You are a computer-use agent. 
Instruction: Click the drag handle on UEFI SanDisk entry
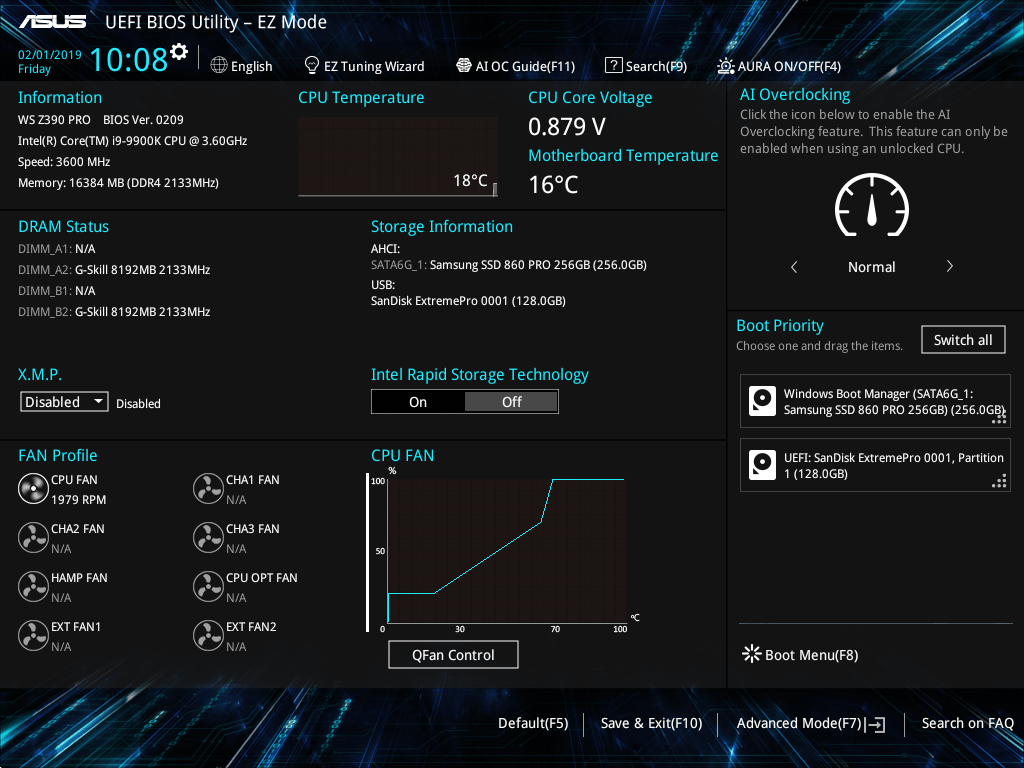tap(999, 482)
